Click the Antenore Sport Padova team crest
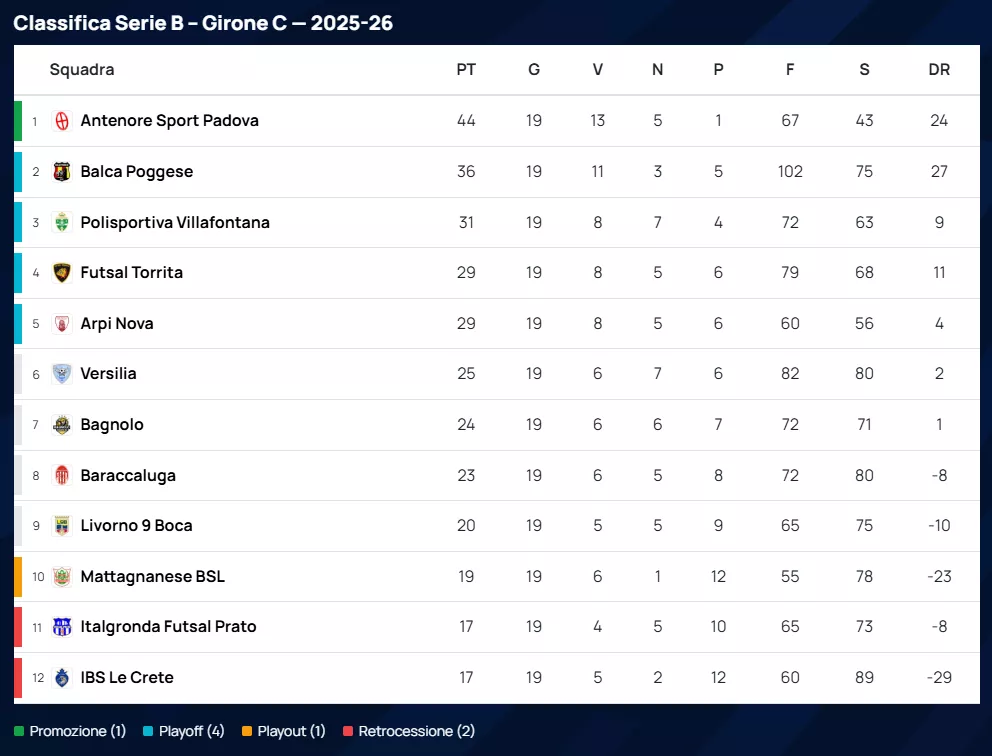The width and height of the screenshot is (992, 756). pos(62,121)
